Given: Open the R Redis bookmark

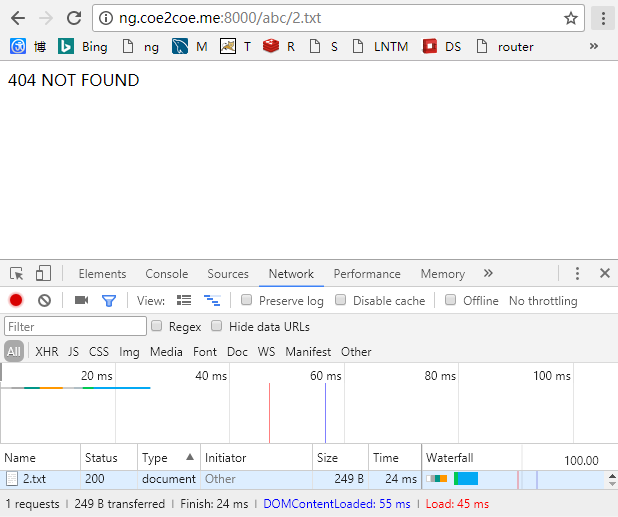Looking at the screenshot, I should tap(279, 46).
